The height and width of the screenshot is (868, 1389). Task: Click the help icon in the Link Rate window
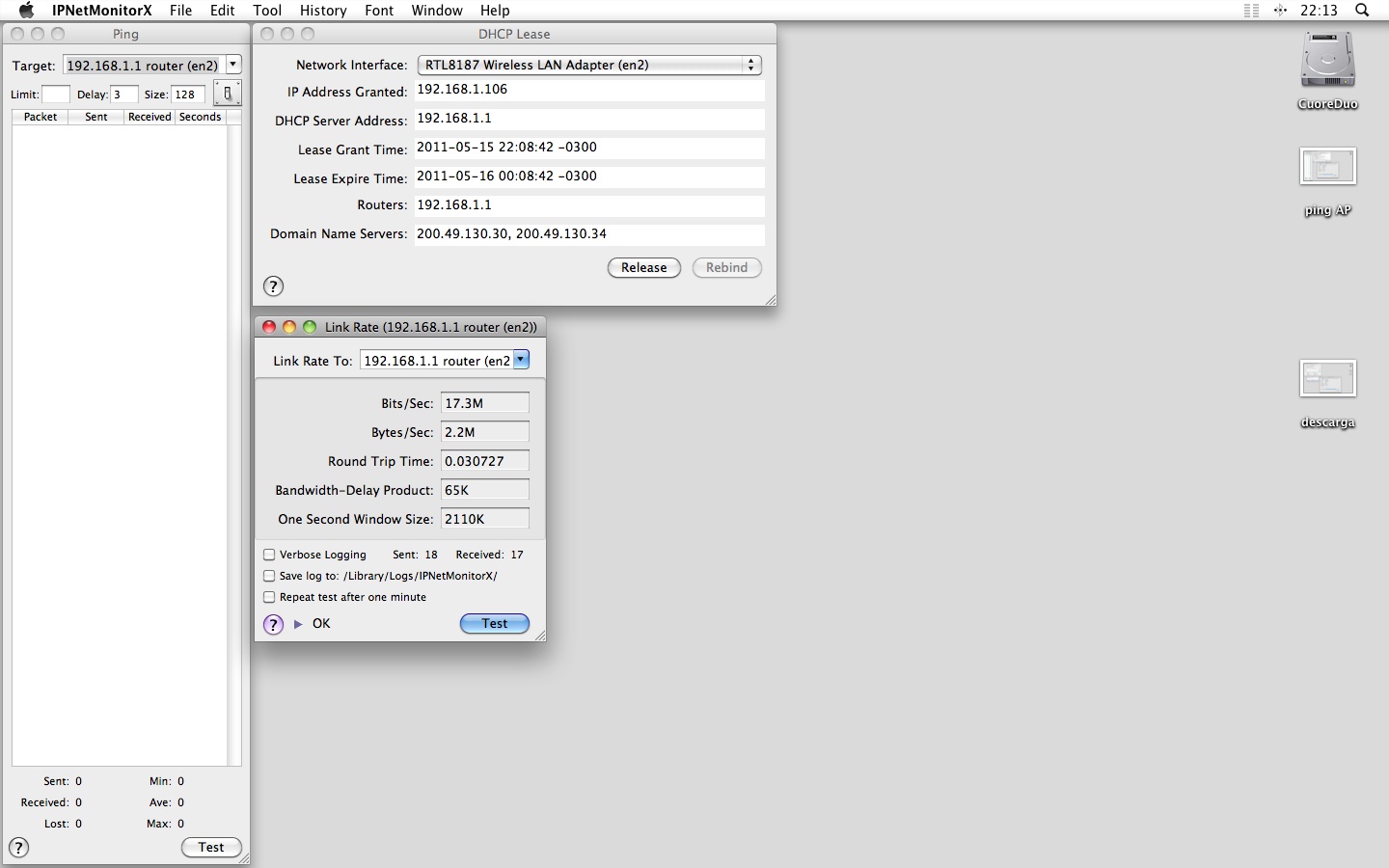click(x=273, y=624)
